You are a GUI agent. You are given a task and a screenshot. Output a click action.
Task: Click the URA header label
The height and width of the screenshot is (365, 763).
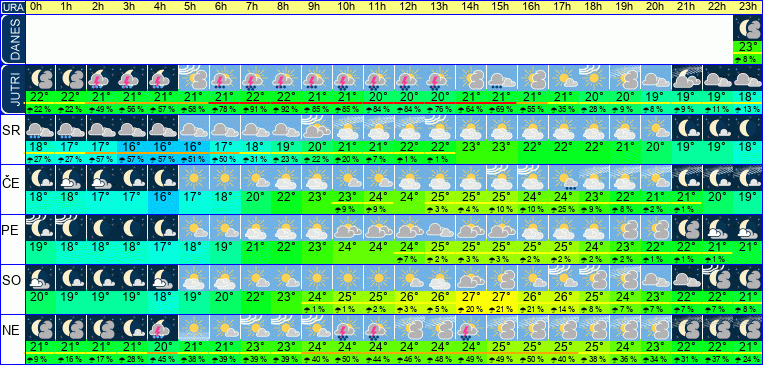pos(13,7)
